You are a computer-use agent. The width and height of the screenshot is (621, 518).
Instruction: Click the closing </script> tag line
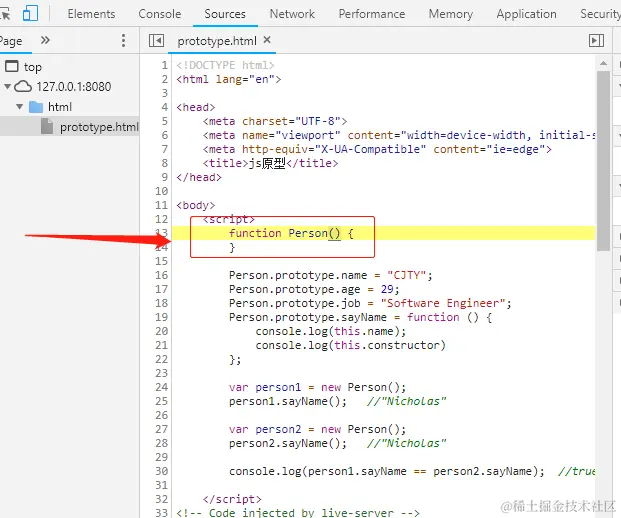click(x=232, y=499)
